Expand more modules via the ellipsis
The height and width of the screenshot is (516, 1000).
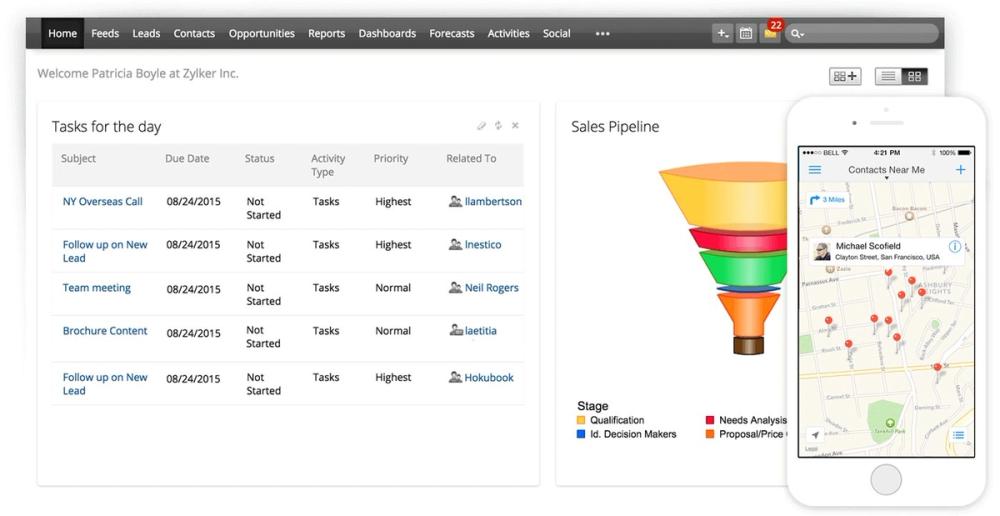[x=603, y=34]
